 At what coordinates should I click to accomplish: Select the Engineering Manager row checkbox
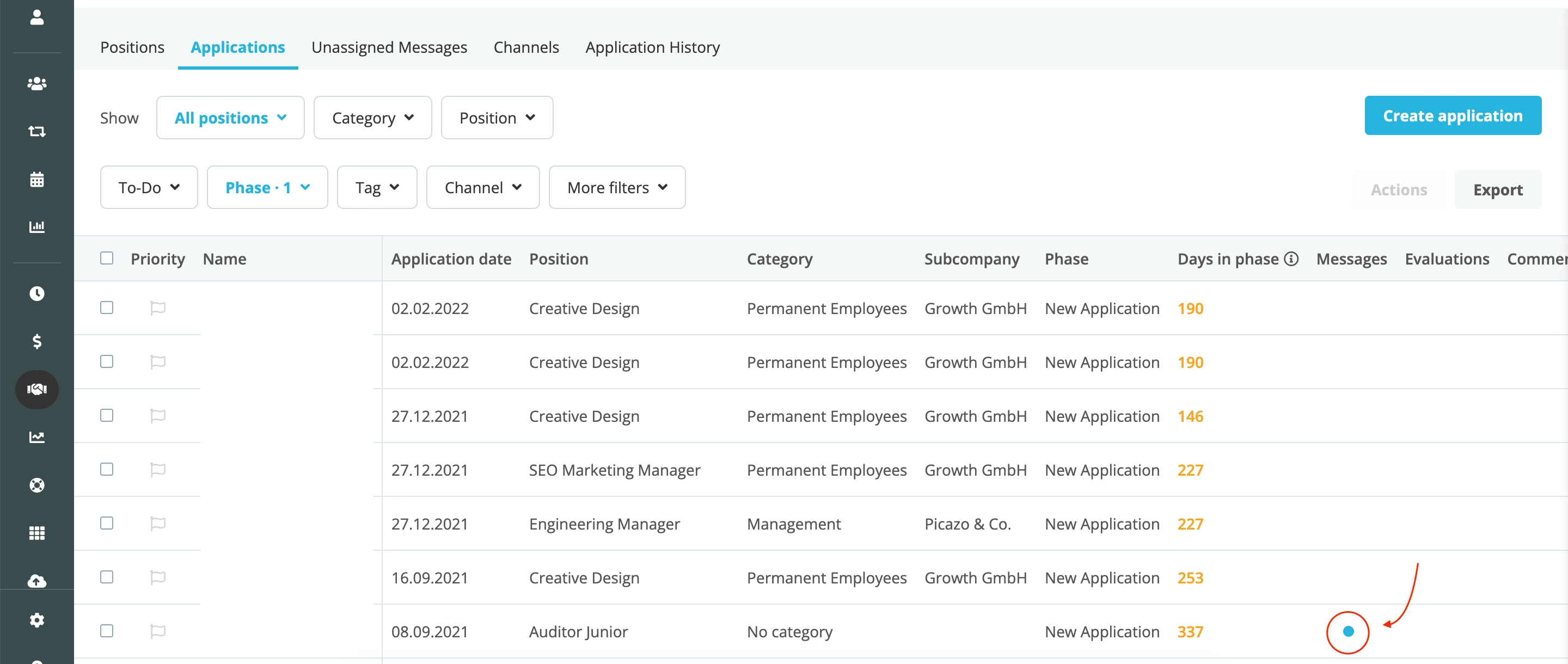pos(107,523)
